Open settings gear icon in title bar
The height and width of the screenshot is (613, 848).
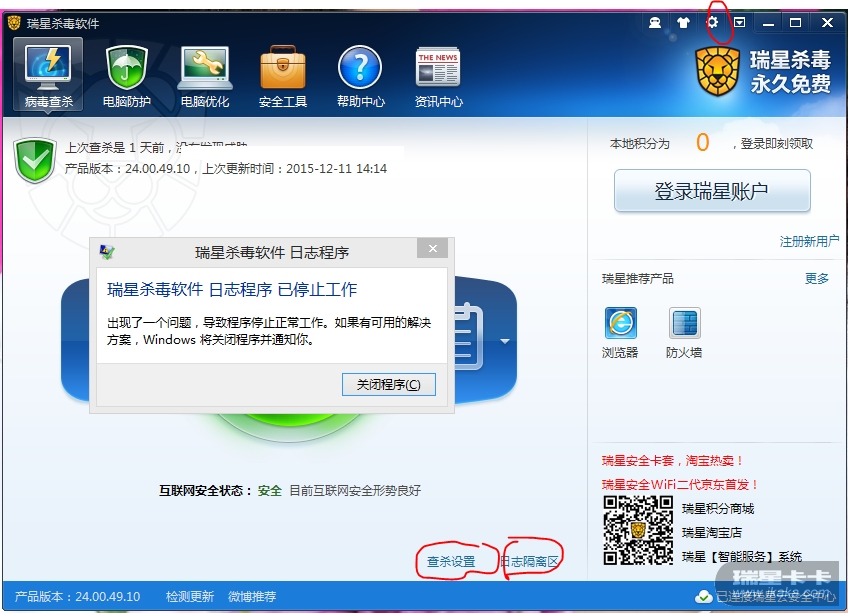click(712, 22)
